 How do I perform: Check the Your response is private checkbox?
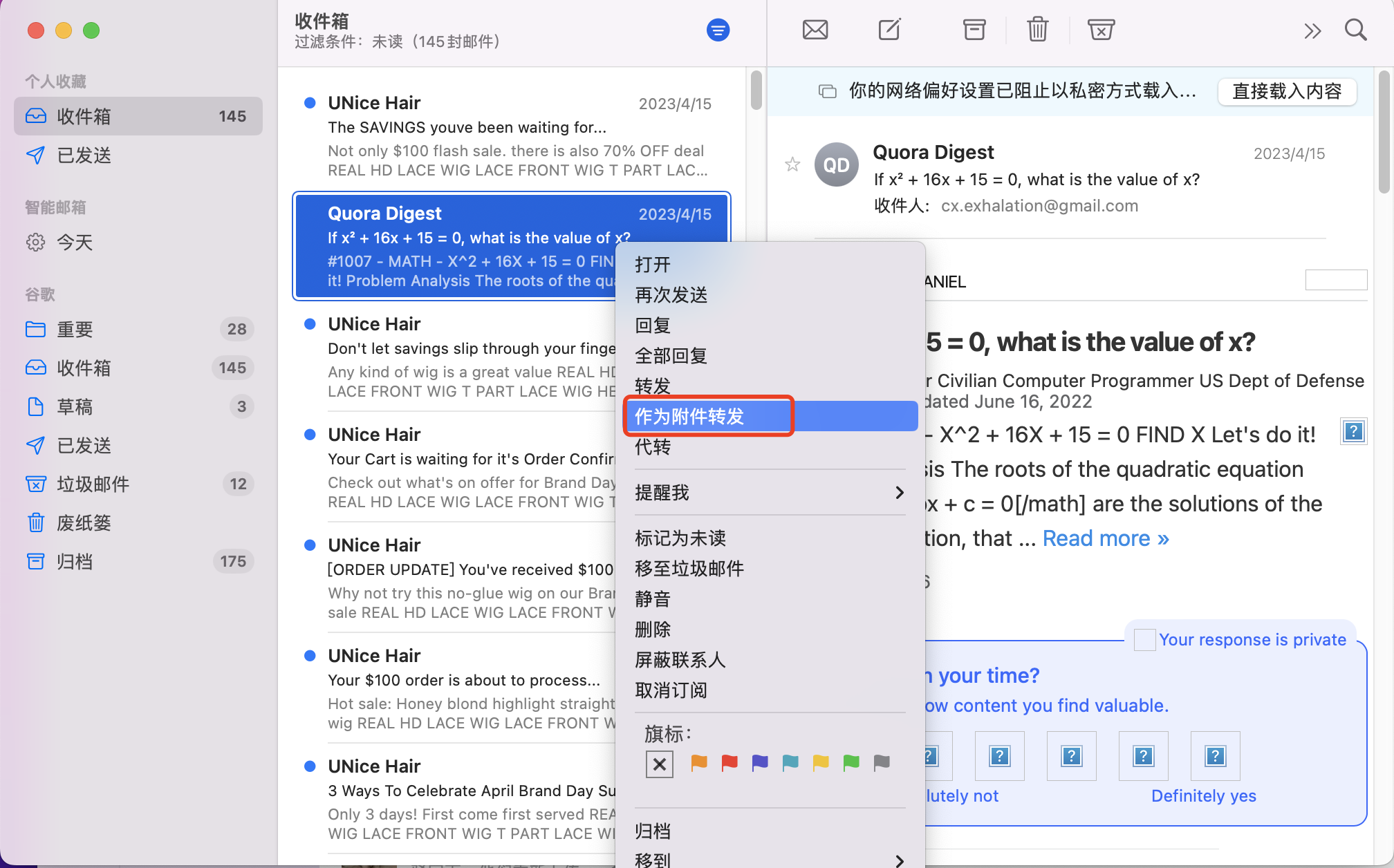[1144, 639]
